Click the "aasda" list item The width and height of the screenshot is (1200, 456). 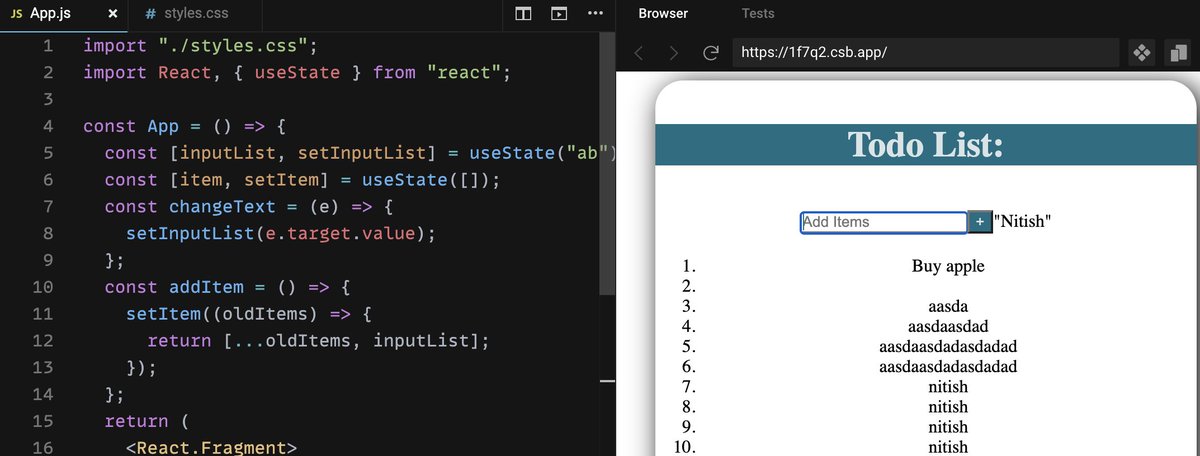tap(948, 306)
